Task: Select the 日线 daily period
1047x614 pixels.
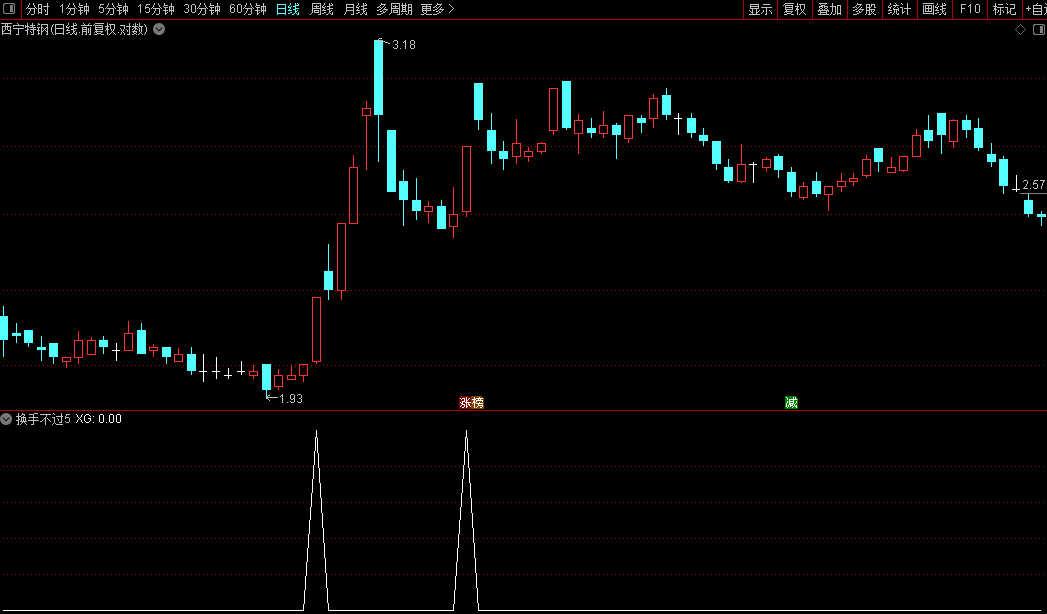Action: pos(288,9)
